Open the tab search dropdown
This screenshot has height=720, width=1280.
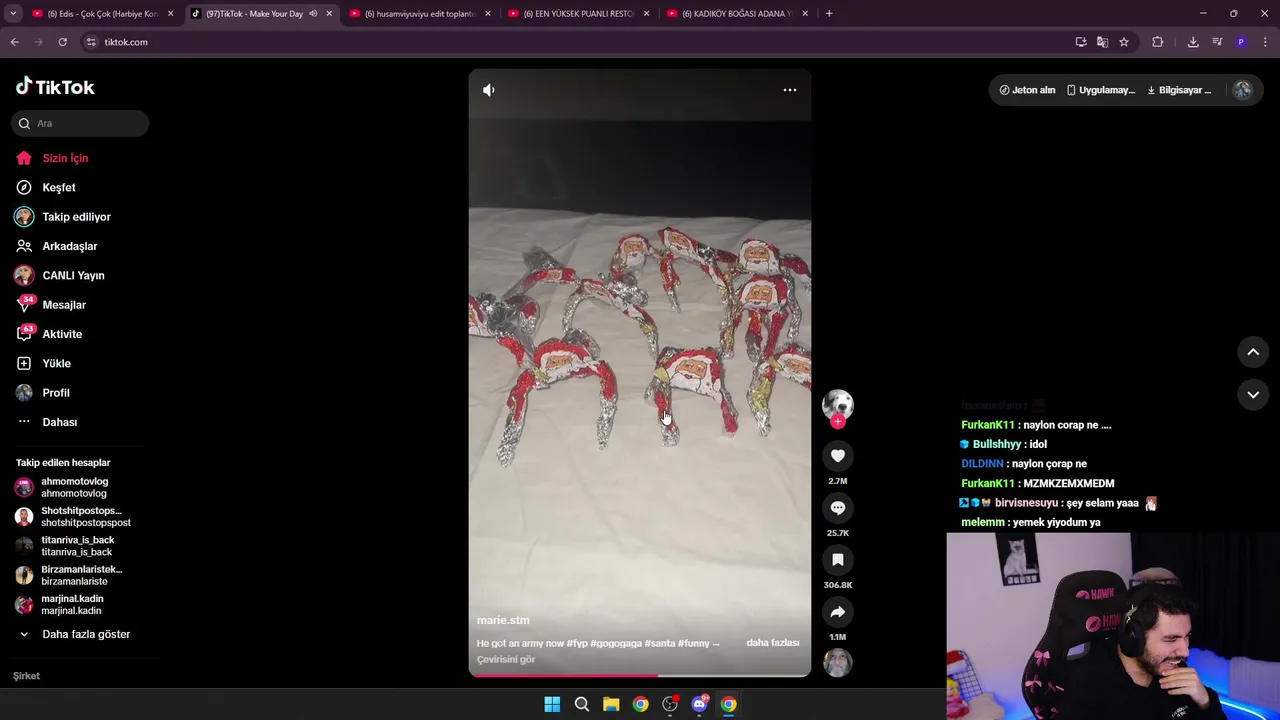tap(13, 14)
